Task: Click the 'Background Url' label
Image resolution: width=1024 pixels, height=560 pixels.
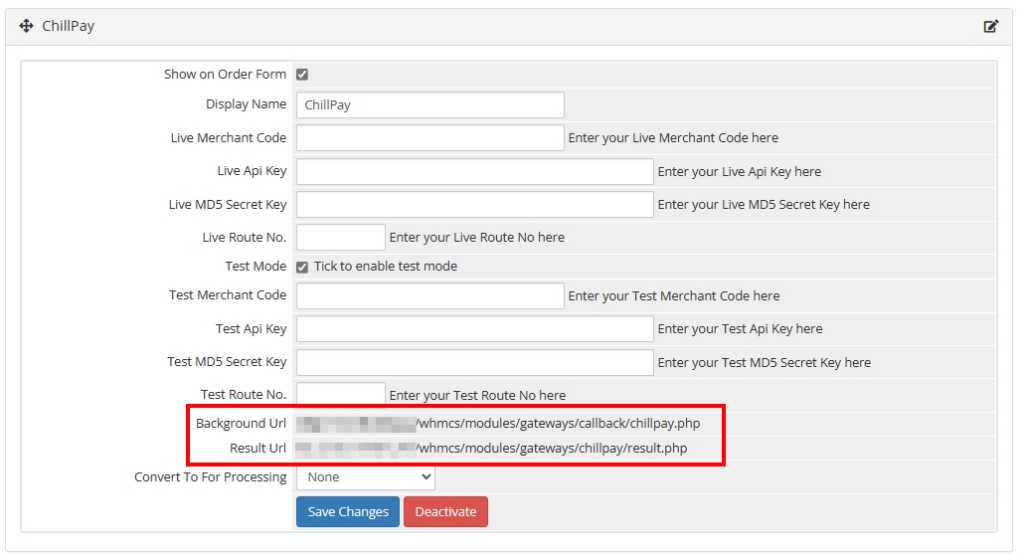Action: (x=241, y=424)
